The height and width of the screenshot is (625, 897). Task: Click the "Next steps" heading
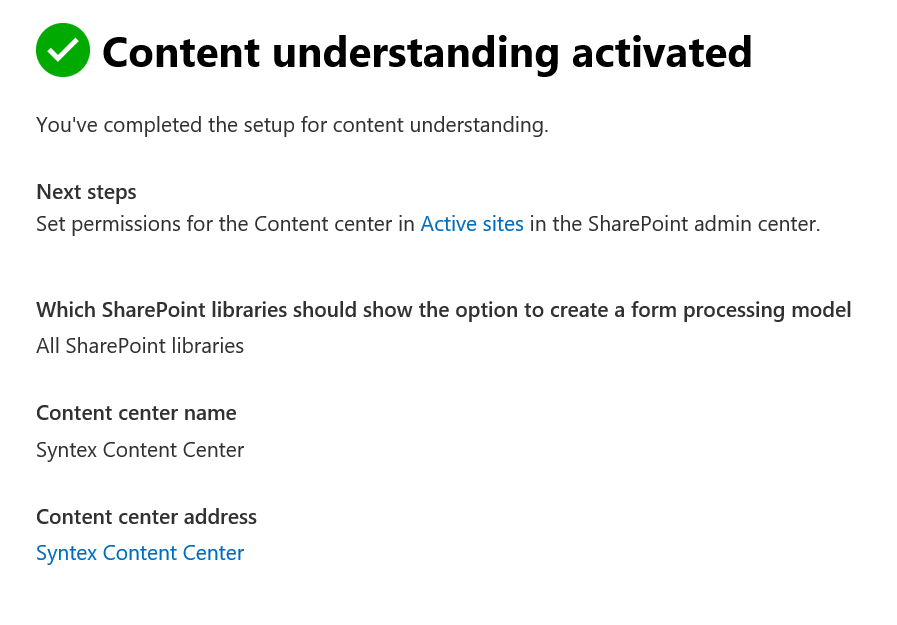click(86, 191)
